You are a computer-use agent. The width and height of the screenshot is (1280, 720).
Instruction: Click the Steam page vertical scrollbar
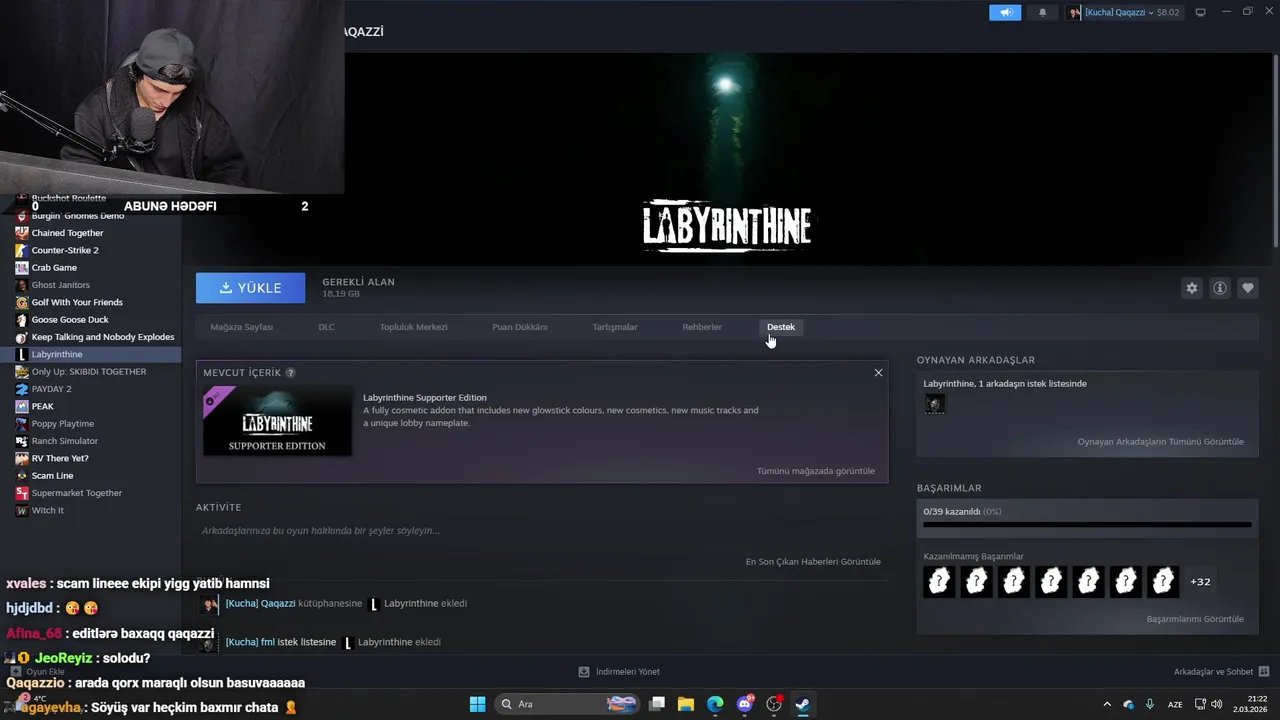(1275, 150)
